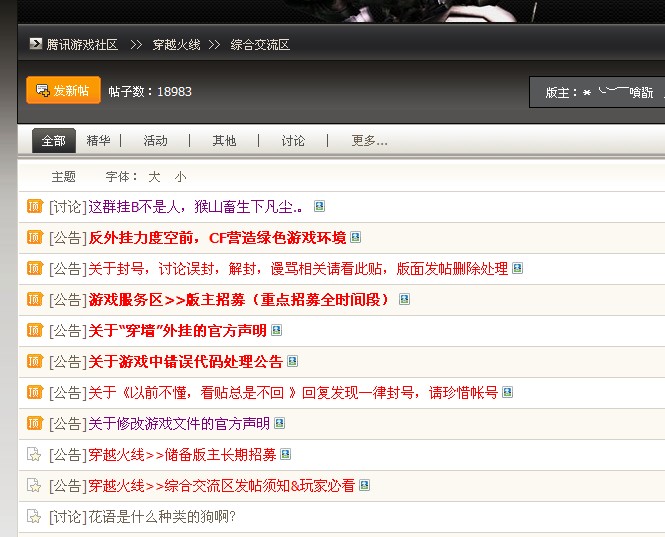Click pinned 顶 icon on 这群挂B不是人 row
665x537 pixels.
tap(35, 206)
